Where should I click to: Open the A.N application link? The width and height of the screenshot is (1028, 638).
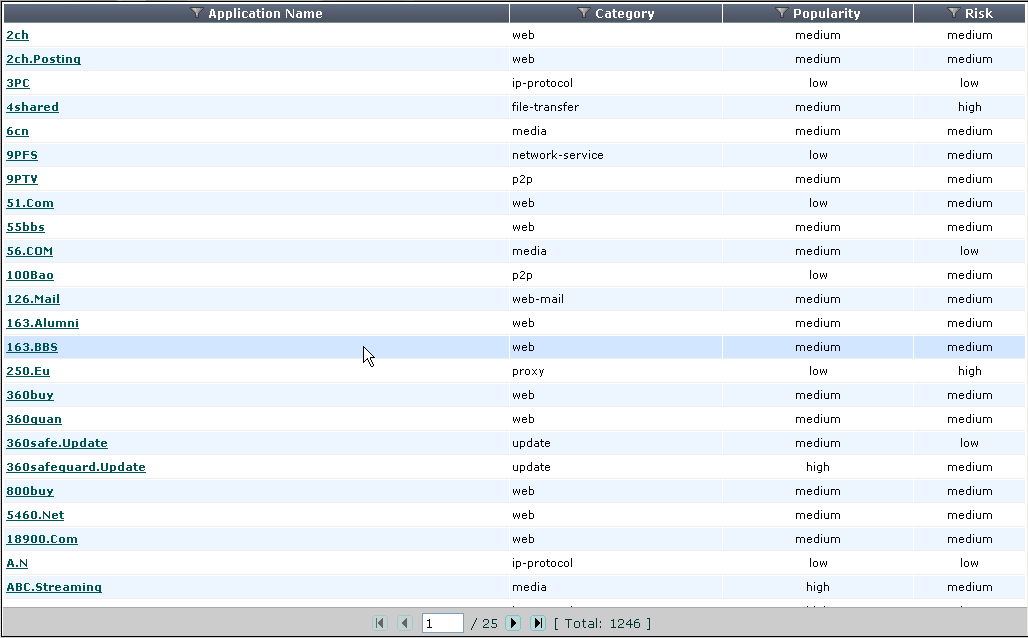click(x=17, y=563)
